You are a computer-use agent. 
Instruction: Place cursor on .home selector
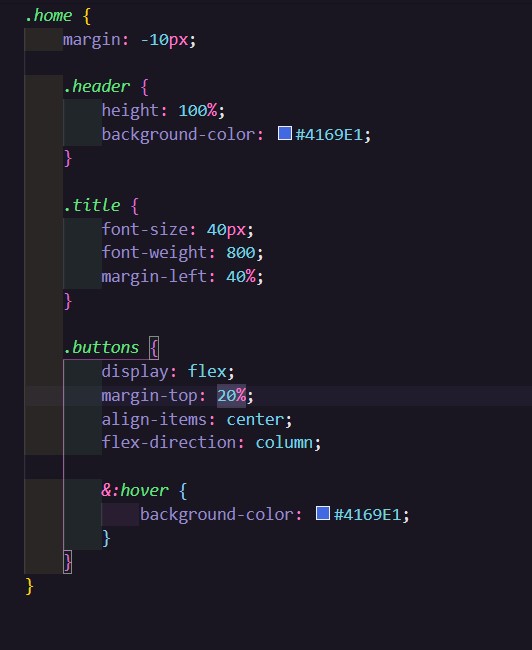click(48, 16)
